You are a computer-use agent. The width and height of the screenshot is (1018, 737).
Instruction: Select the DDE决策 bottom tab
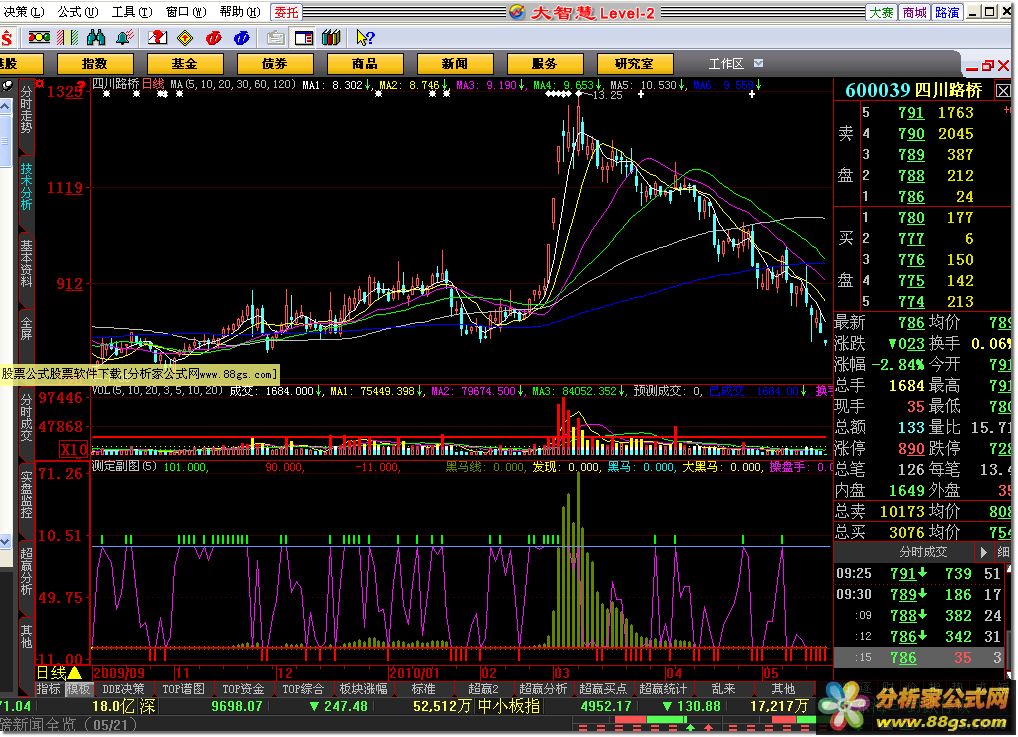pos(123,689)
